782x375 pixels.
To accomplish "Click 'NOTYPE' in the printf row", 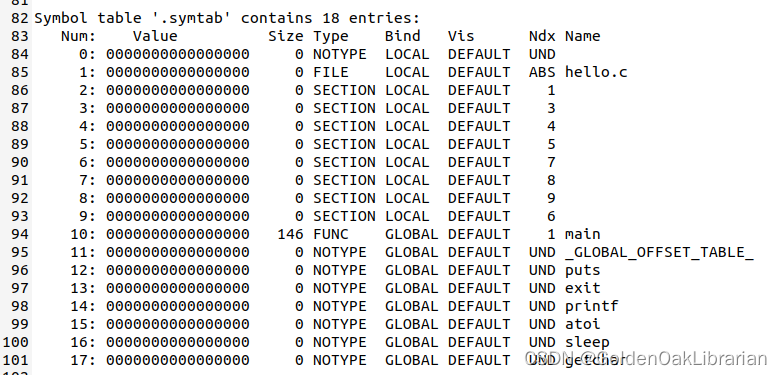I will (340, 306).
